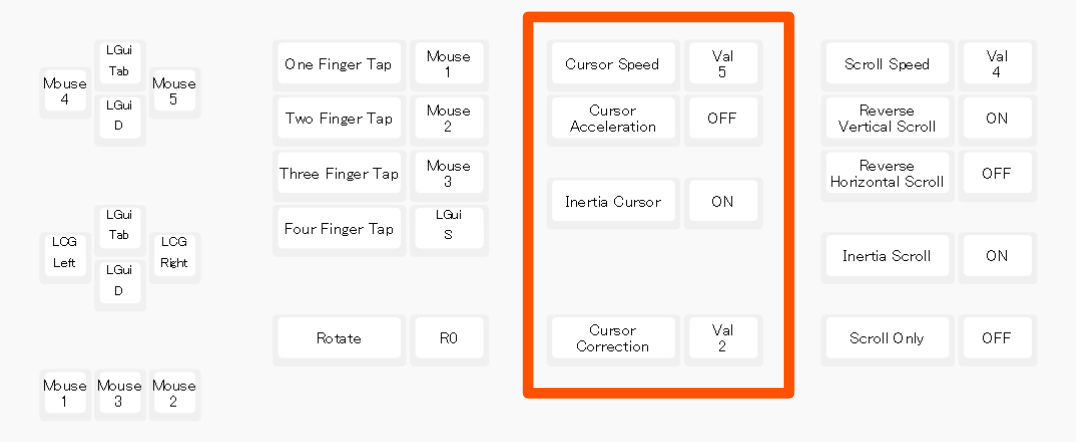Select Four Finger Tap LGui S assignment
Viewport: 1076px width, 442px height.
click(x=448, y=229)
